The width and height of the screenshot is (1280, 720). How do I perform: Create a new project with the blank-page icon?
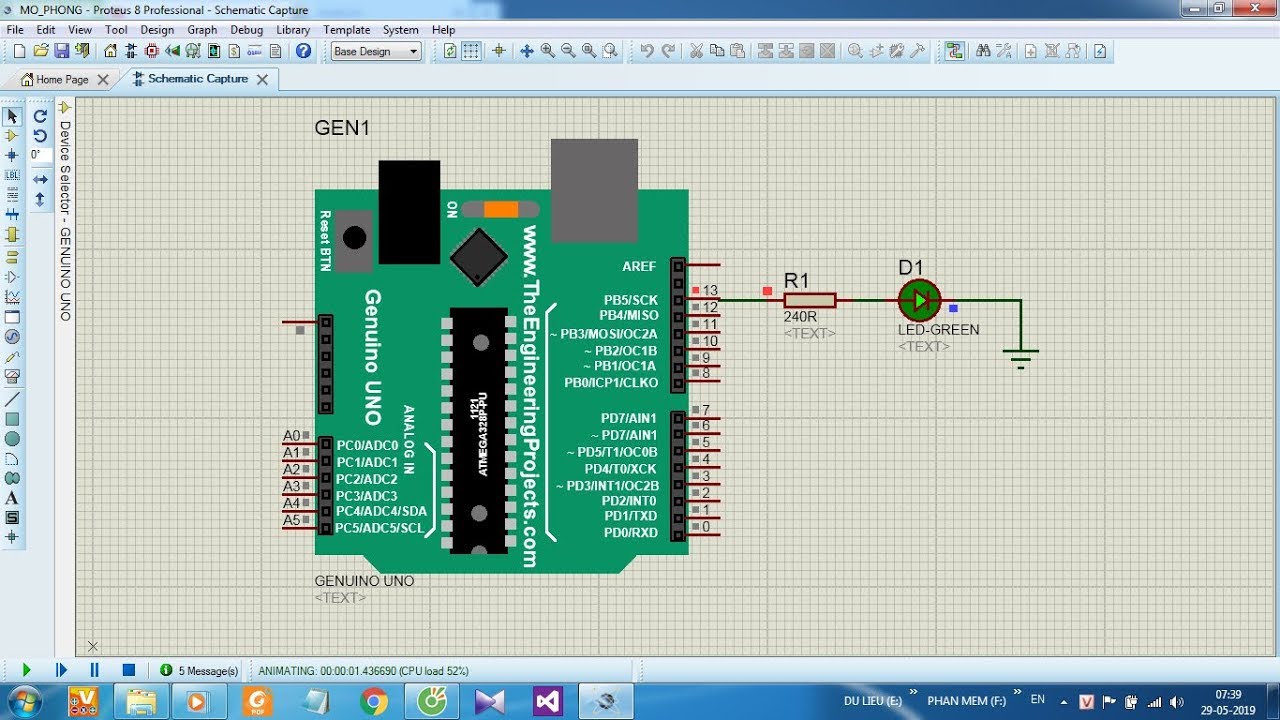click(x=20, y=51)
